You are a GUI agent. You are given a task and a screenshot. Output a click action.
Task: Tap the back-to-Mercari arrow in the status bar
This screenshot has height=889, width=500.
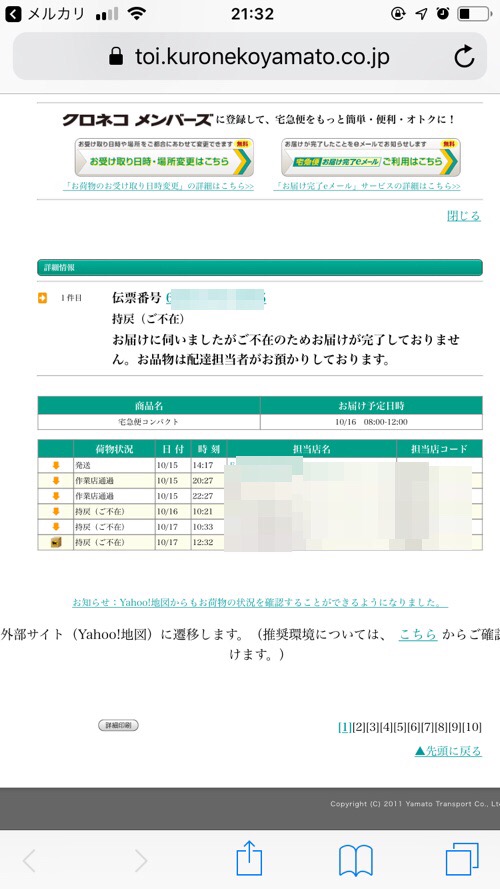[12, 14]
